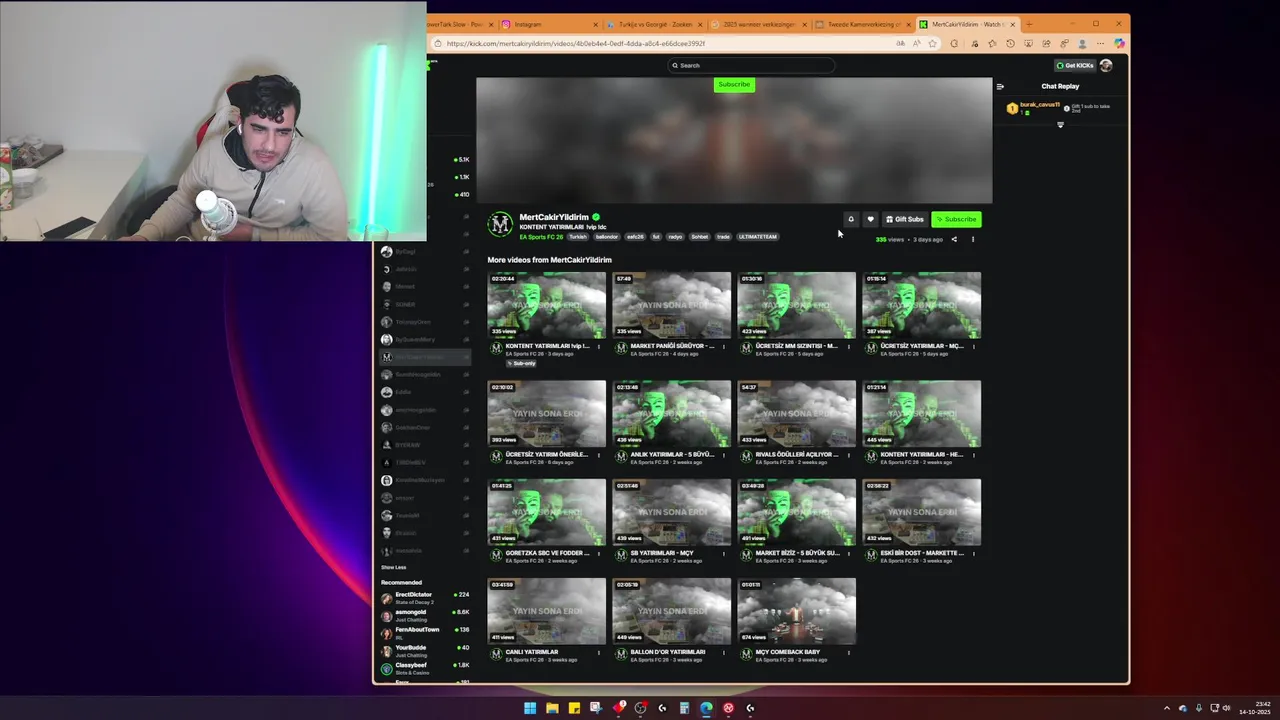
Task: Open BALLON D'OR YATIRIMLARI video thumbnail
Action: 672,611
